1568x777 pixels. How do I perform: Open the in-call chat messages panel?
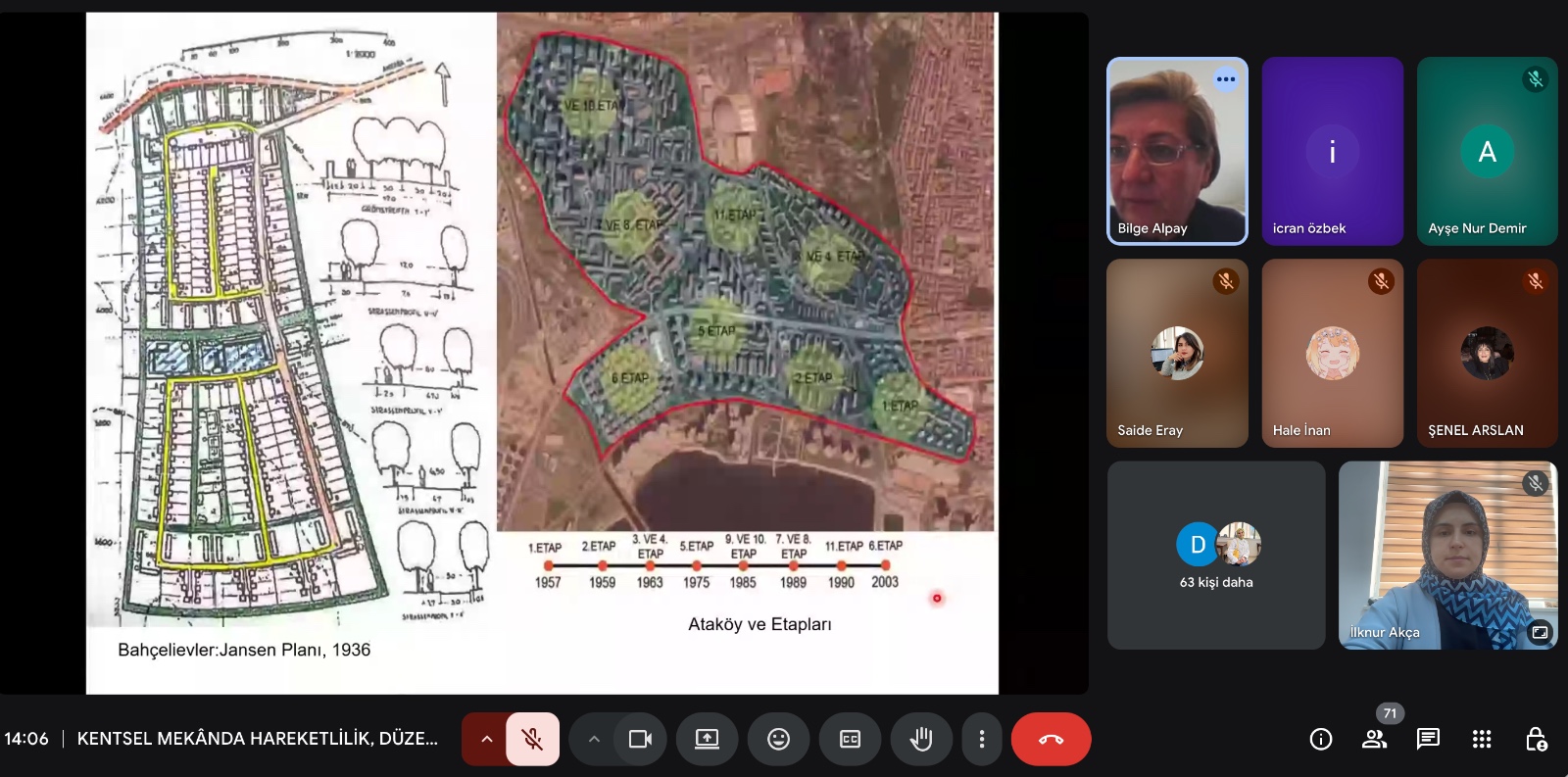(x=1428, y=739)
